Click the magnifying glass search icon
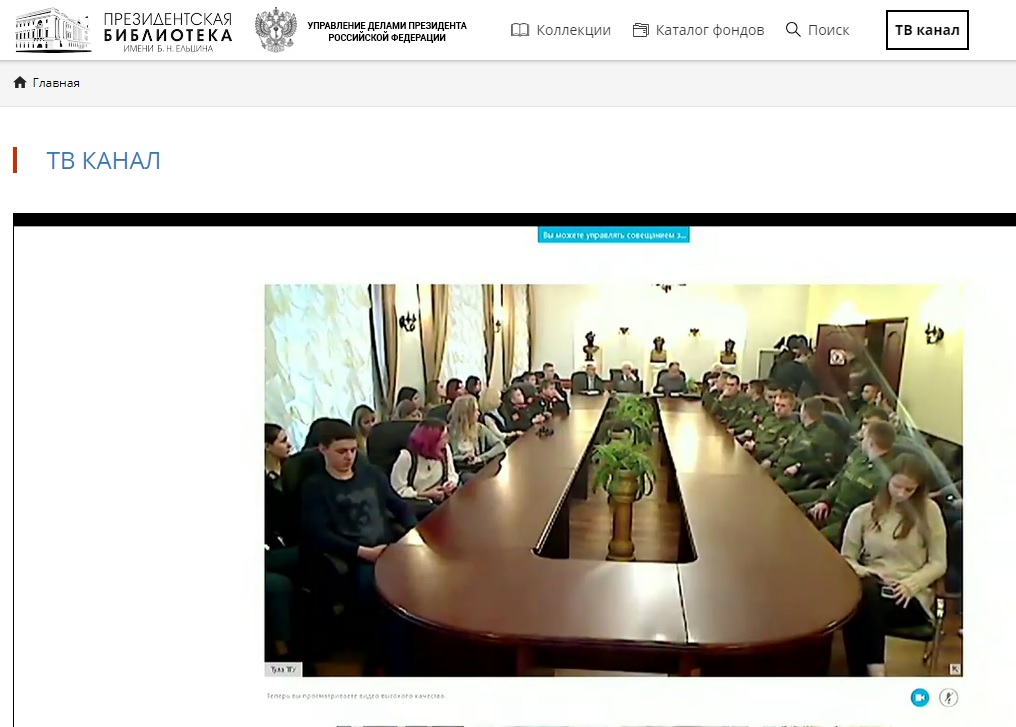The width and height of the screenshot is (1016, 727). [x=793, y=29]
